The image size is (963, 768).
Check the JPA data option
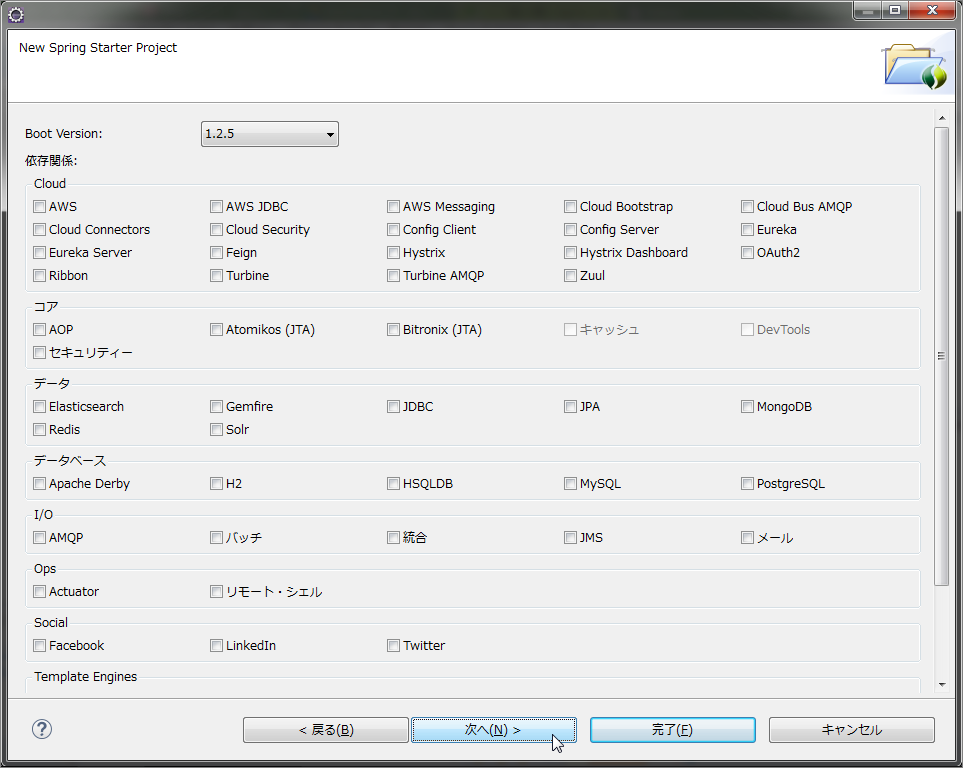tap(570, 406)
